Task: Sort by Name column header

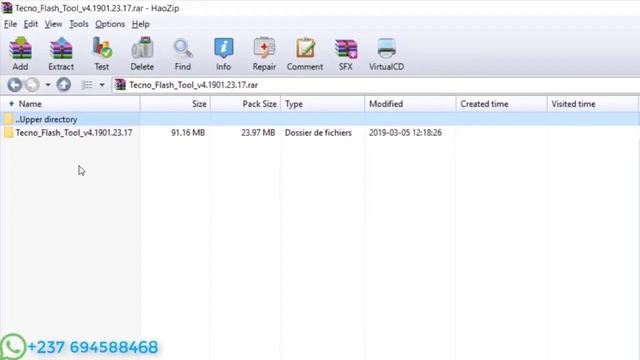Action: click(70, 104)
